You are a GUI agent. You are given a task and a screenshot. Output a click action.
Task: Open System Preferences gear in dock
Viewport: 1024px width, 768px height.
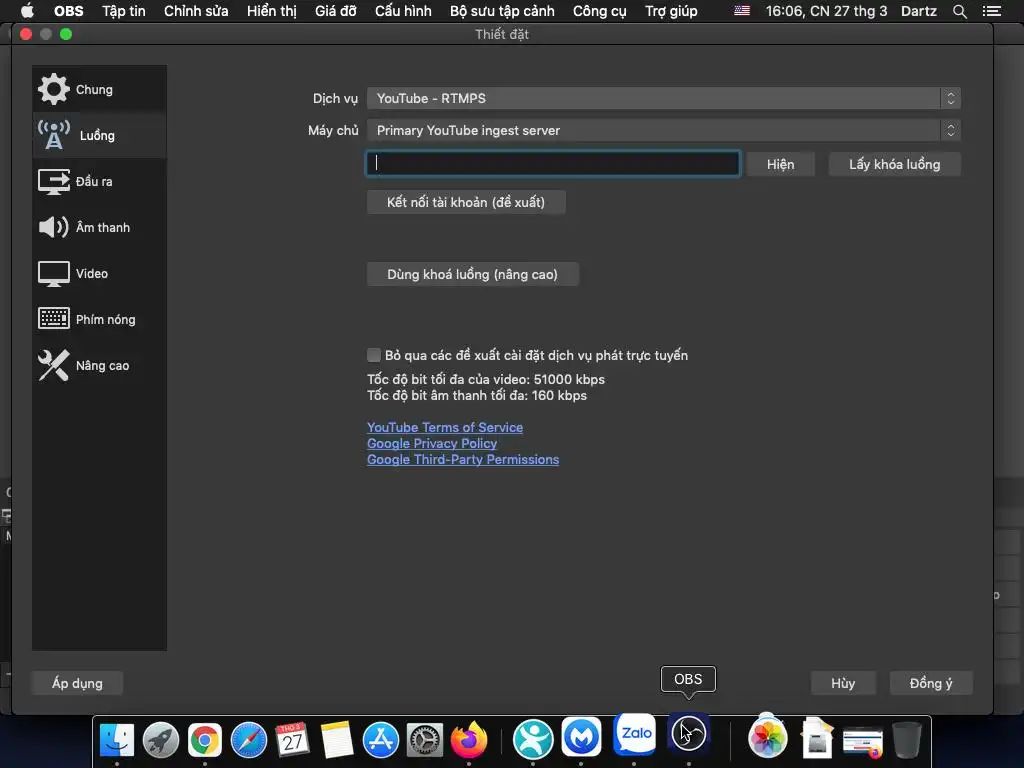(424, 740)
